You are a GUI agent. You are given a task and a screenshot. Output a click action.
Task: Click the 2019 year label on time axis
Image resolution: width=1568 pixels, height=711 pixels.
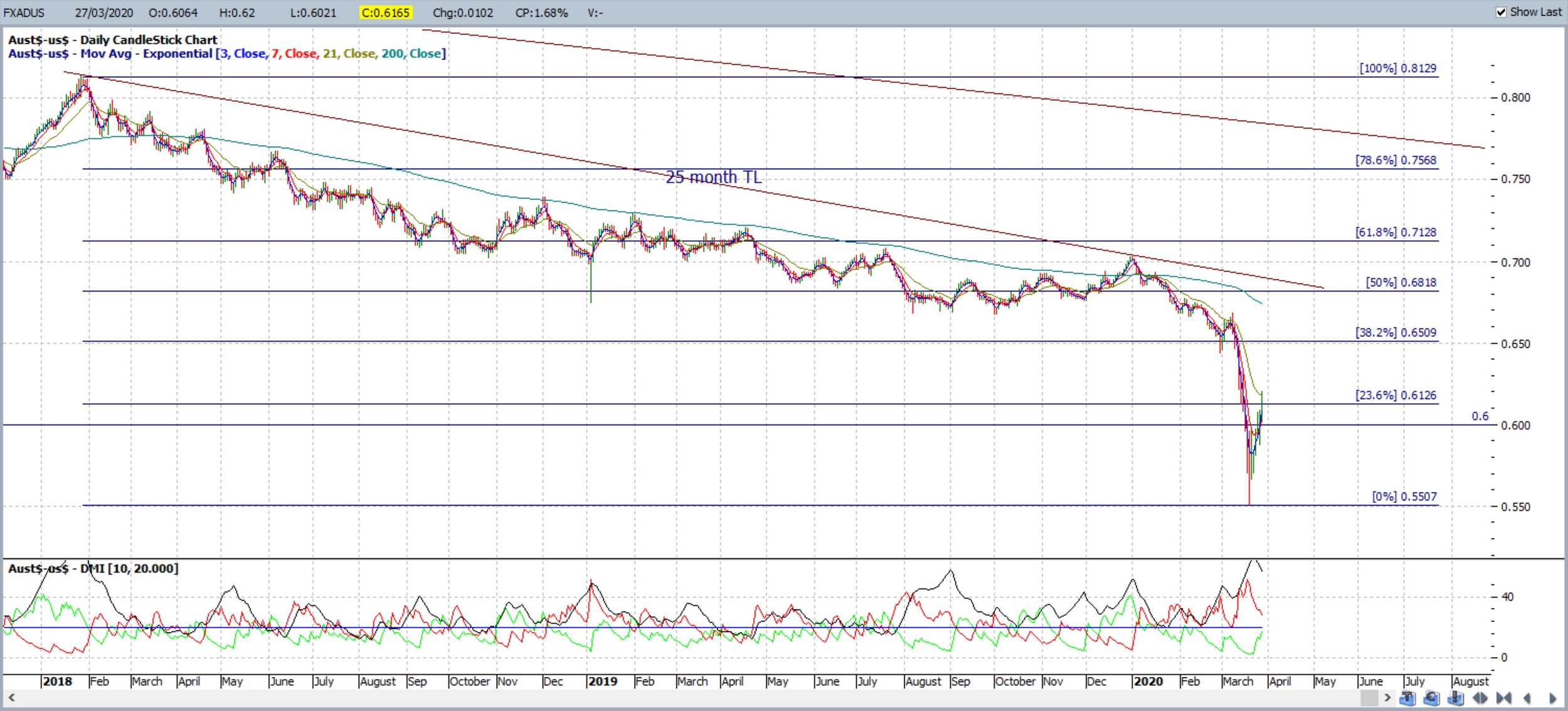603,682
